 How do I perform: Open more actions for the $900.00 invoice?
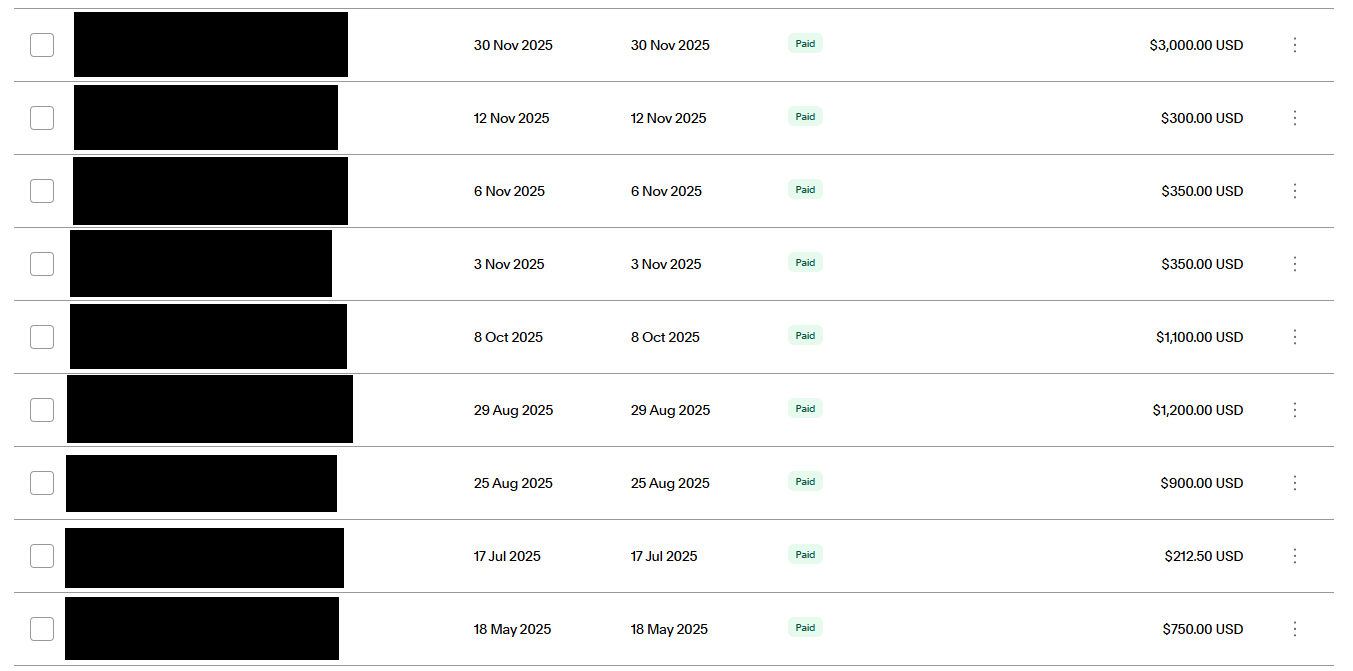[x=1294, y=483]
